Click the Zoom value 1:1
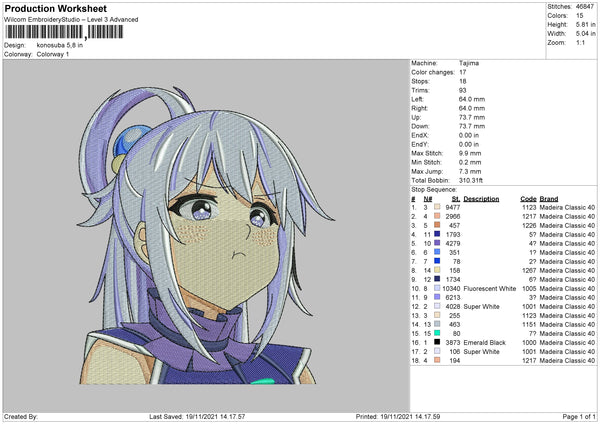The height and width of the screenshot is (424, 600). tap(580, 42)
